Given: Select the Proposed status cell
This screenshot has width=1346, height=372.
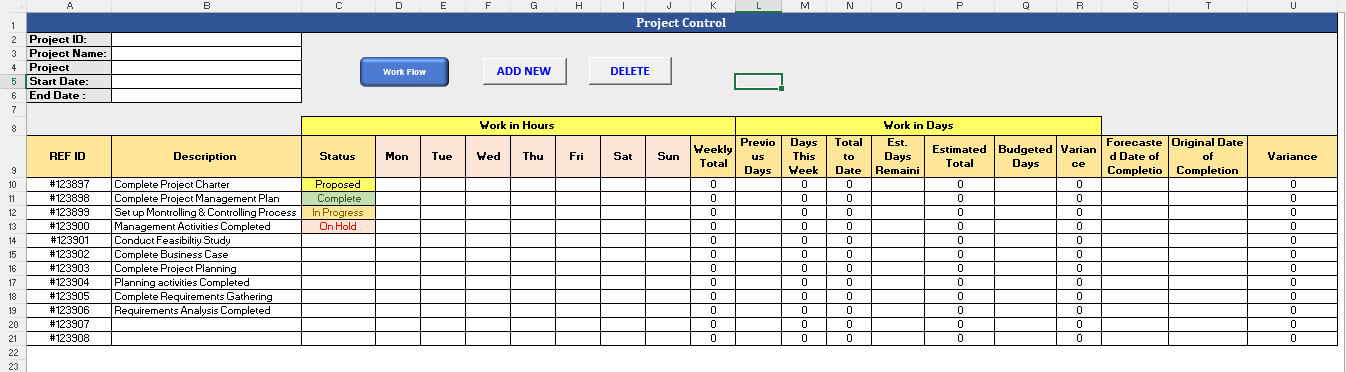Looking at the screenshot, I should (x=338, y=184).
